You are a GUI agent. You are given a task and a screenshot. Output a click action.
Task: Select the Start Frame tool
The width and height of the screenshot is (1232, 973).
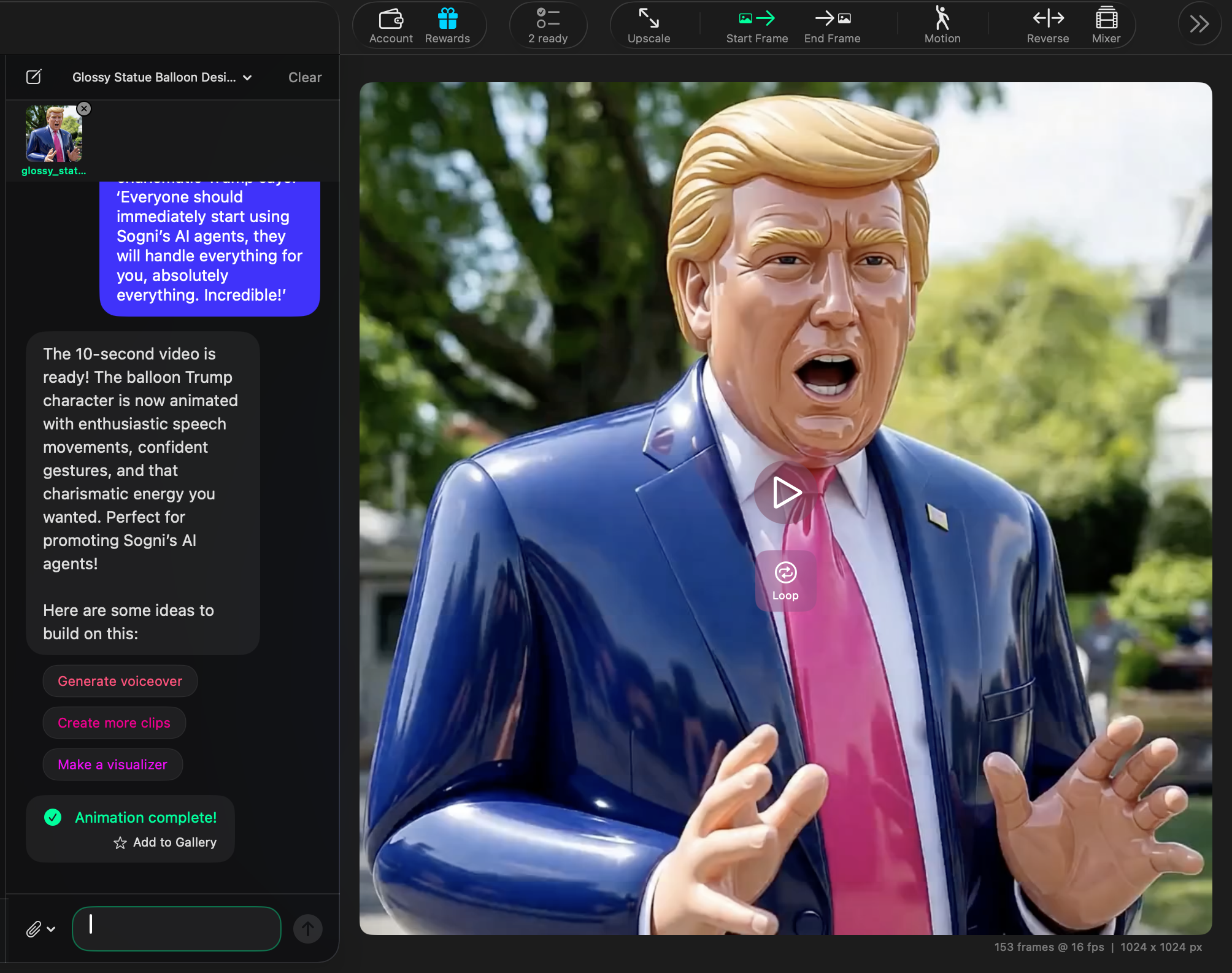tap(756, 25)
